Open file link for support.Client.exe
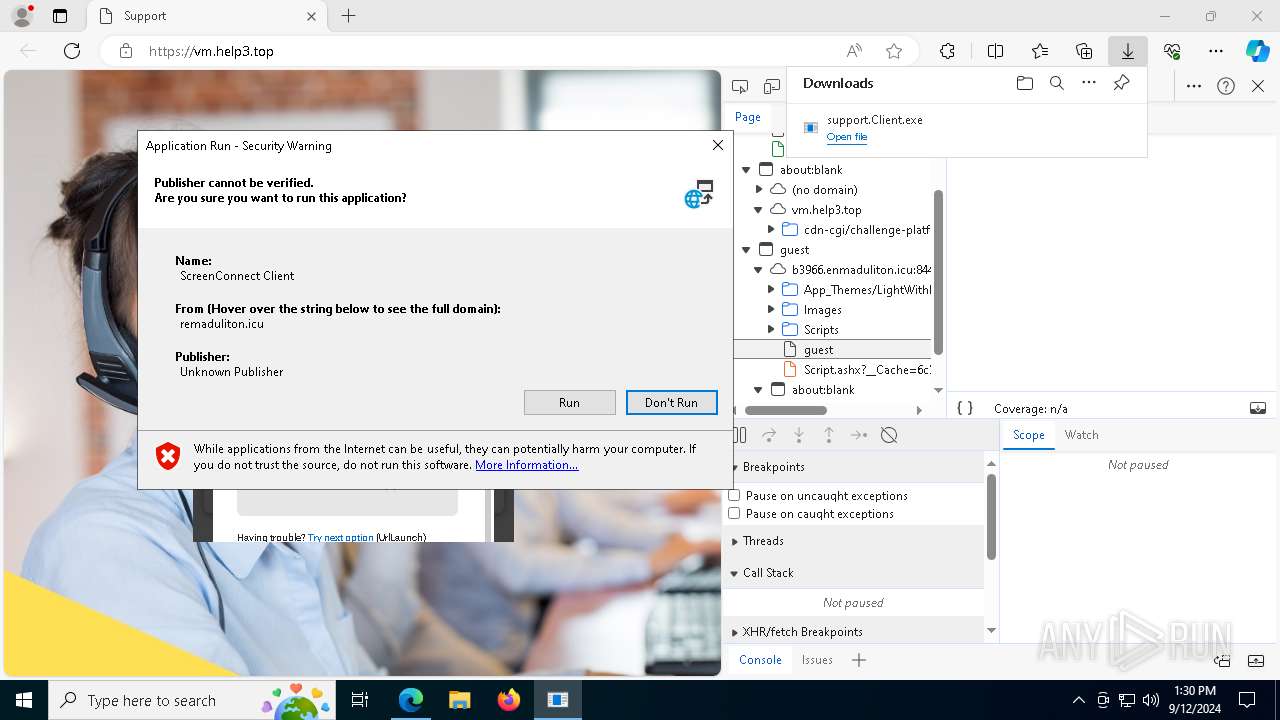 click(x=847, y=137)
